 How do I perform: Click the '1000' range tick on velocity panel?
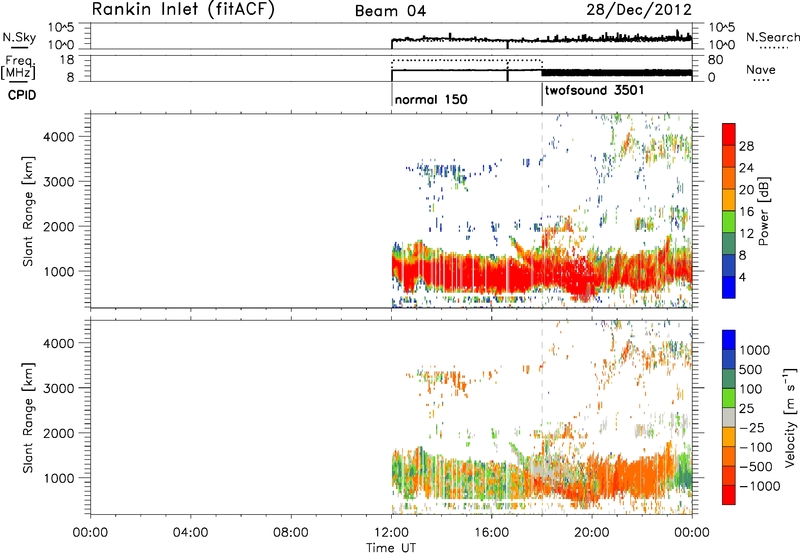coord(59,478)
